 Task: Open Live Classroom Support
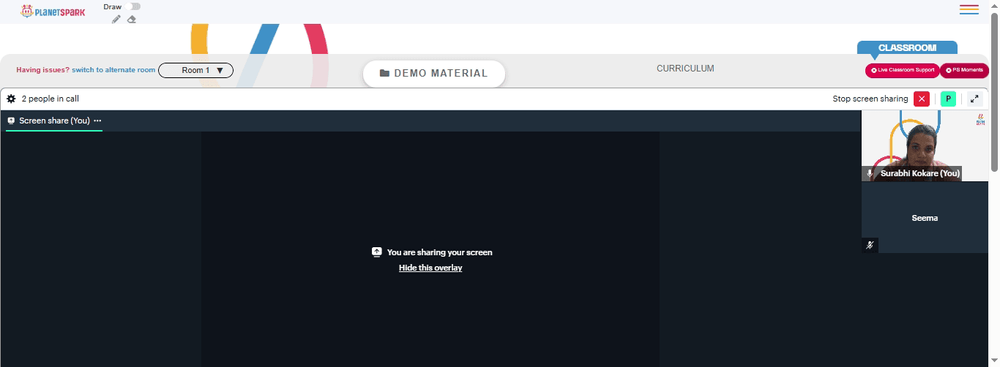tap(902, 70)
